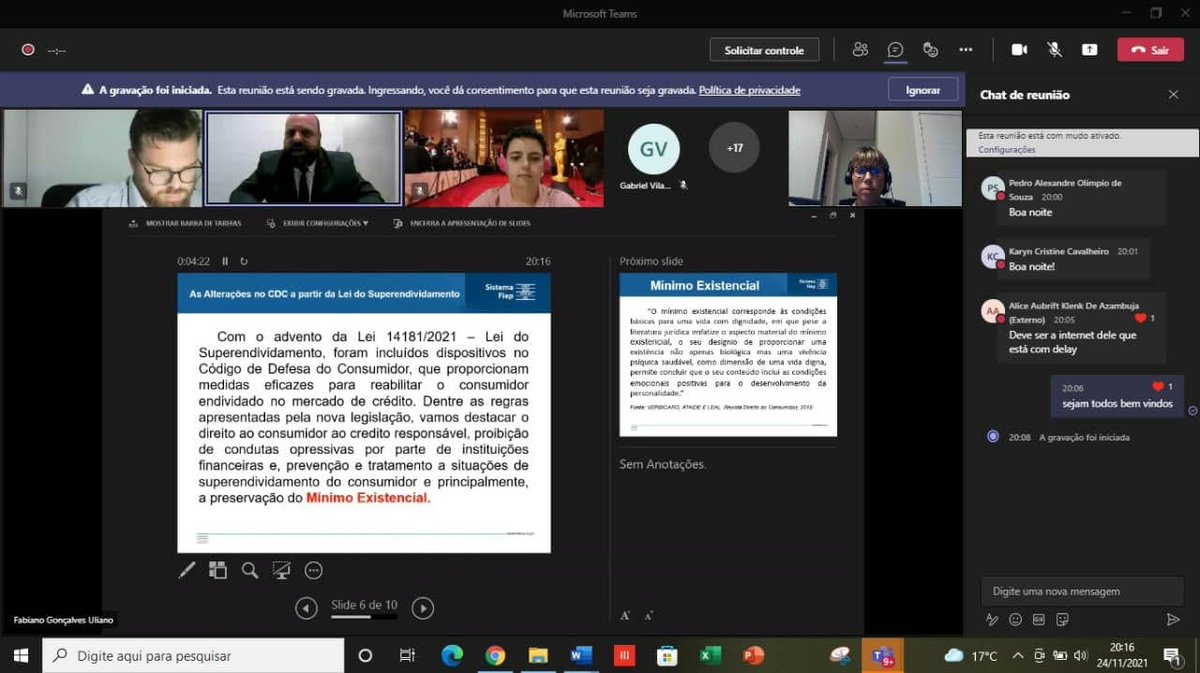The image size is (1200, 673).
Task: Go to the previous slide
Action: (x=306, y=608)
